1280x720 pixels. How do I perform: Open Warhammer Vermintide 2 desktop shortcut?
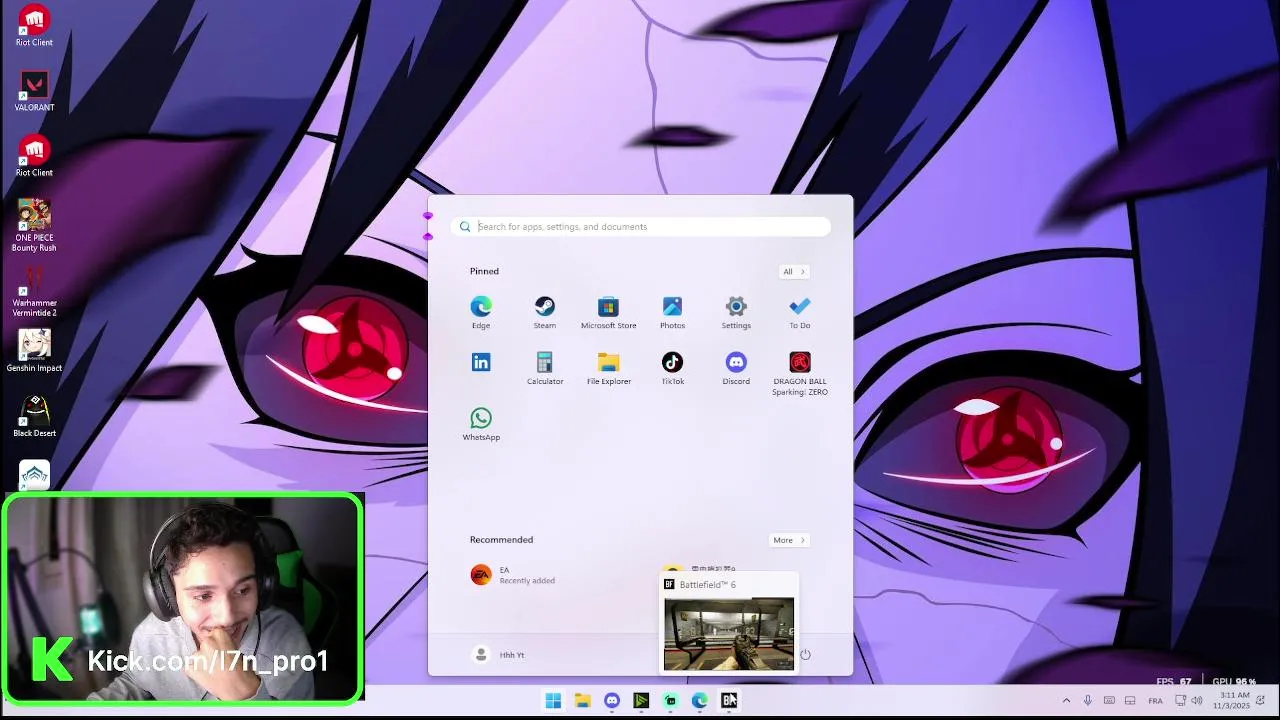click(x=34, y=291)
